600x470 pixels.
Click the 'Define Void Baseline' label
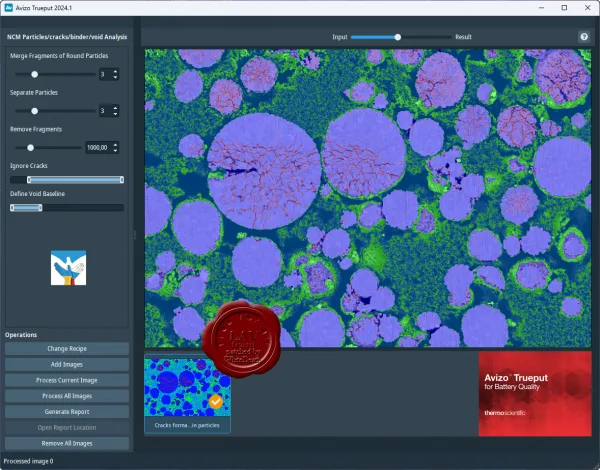pos(38,194)
